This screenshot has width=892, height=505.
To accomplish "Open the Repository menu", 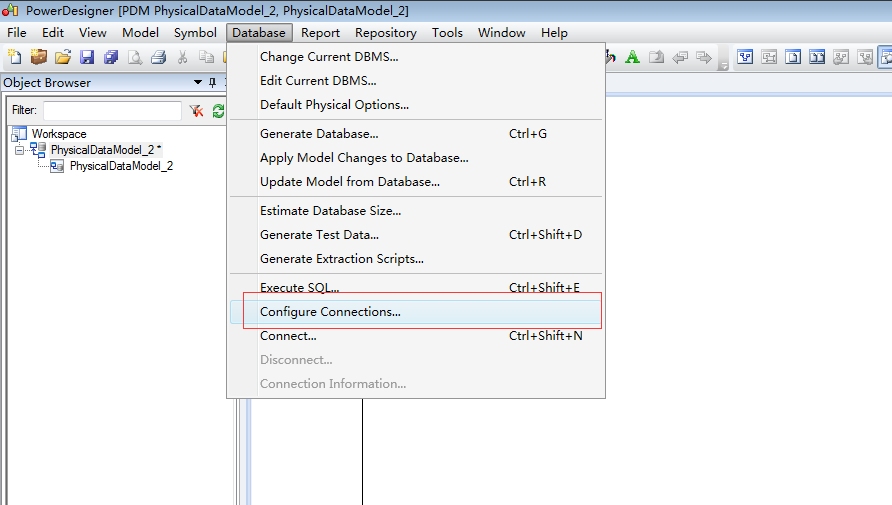I will pyautogui.click(x=386, y=32).
